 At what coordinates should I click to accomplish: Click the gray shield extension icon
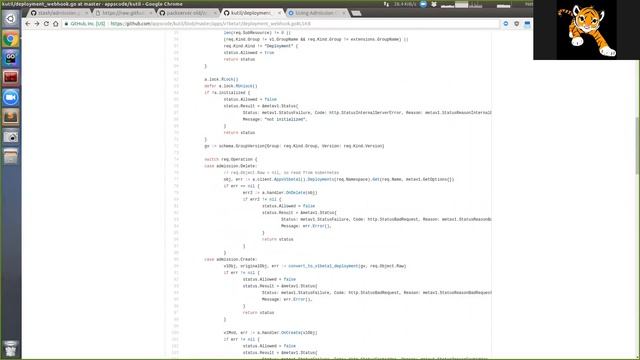pyautogui.click(x=517, y=24)
